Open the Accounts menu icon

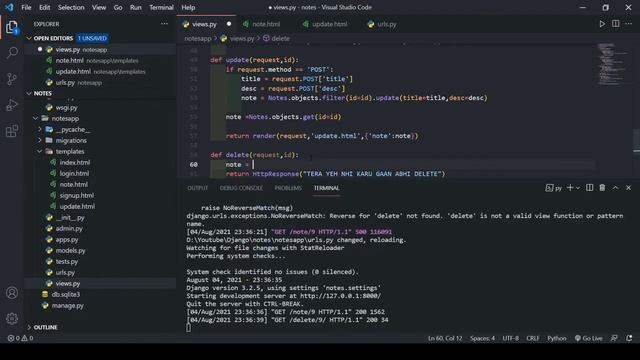(x=12, y=293)
